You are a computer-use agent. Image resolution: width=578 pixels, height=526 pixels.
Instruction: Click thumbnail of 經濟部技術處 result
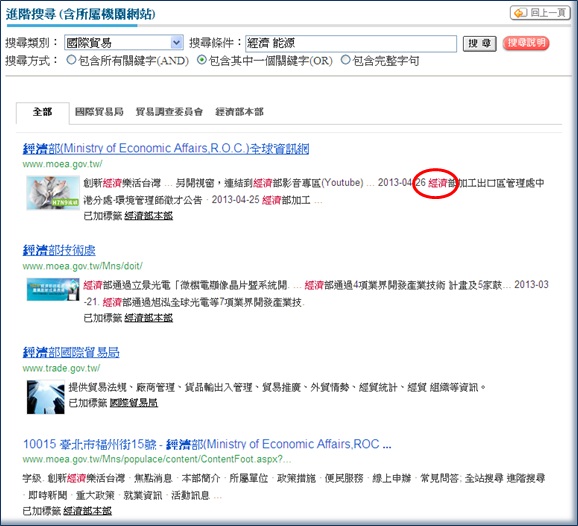click(53, 289)
